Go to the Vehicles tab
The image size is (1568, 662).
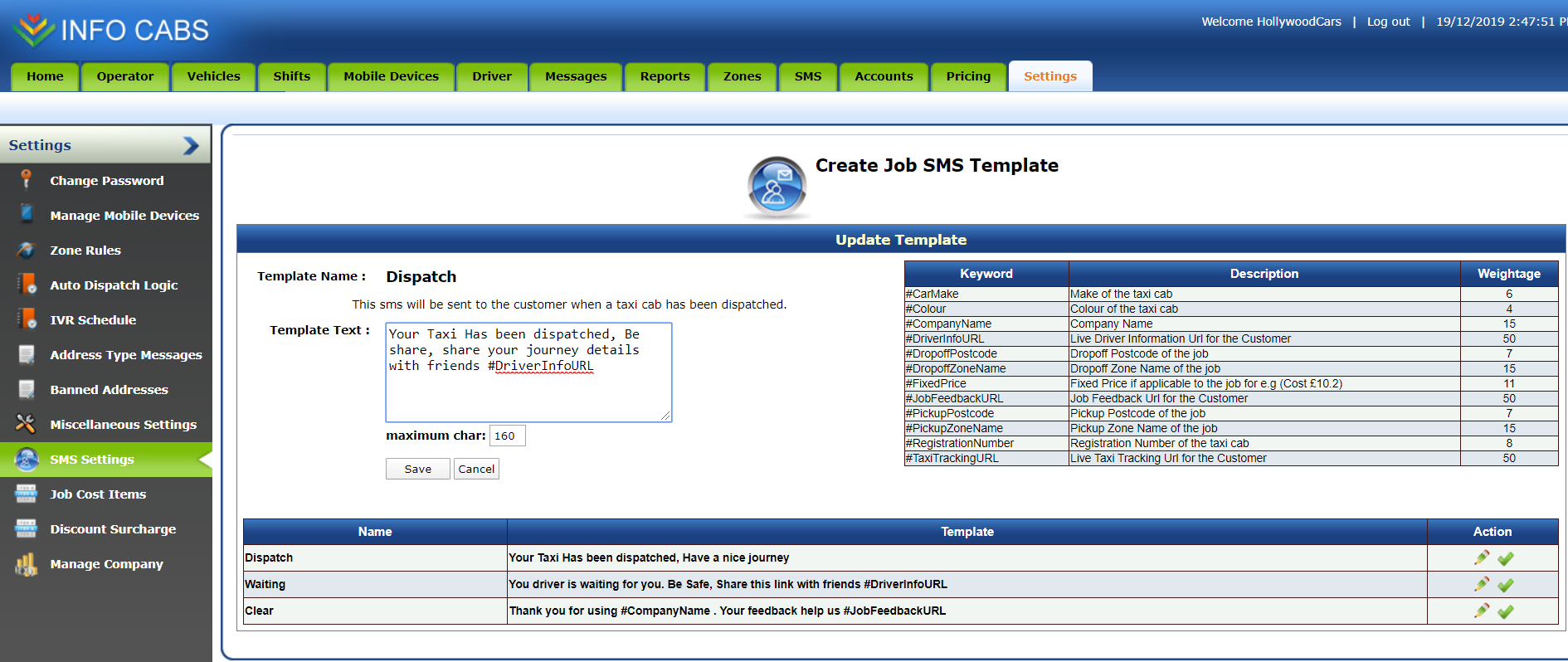(x=213, y=76)
